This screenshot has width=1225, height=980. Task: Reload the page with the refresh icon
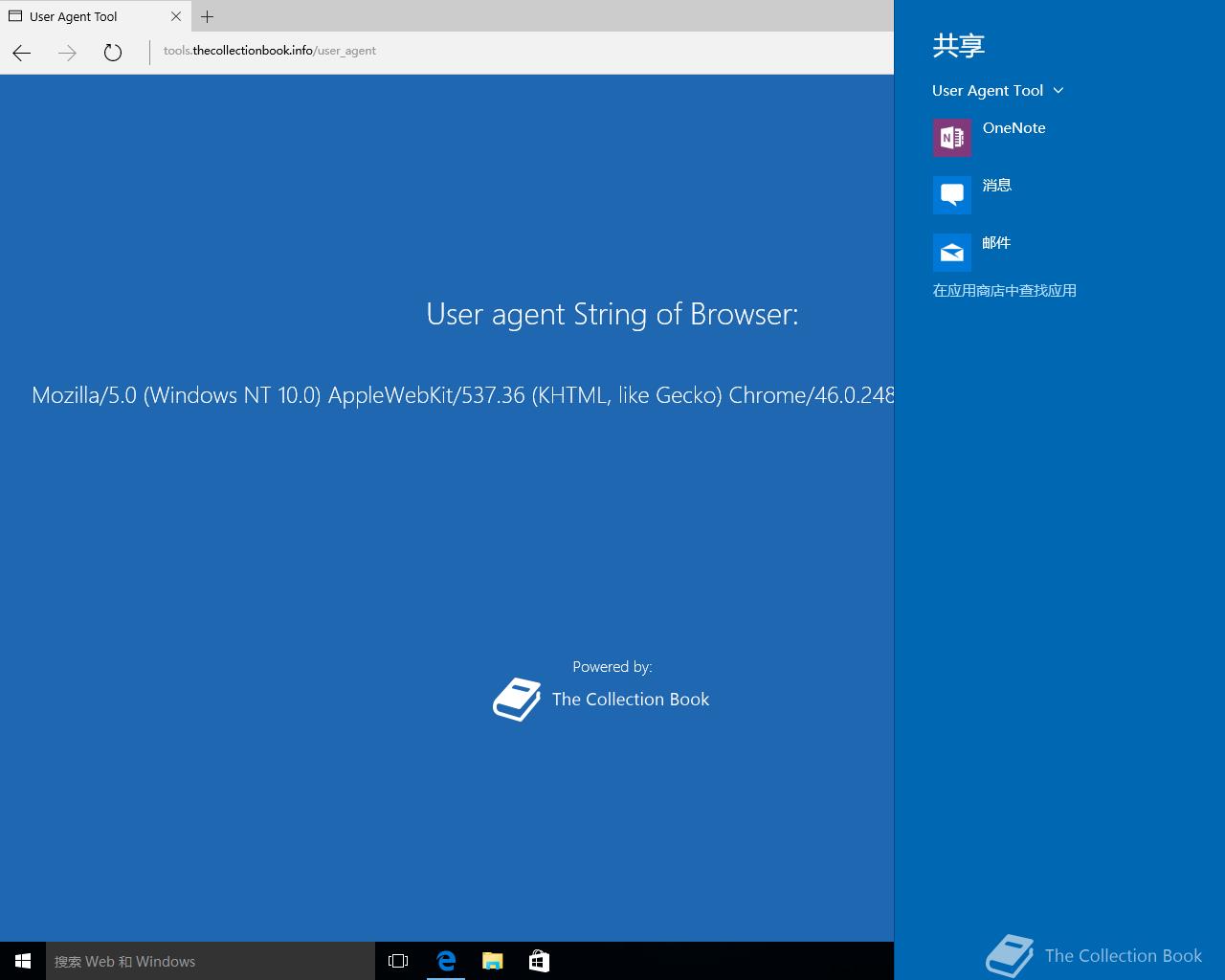(113, 53)
